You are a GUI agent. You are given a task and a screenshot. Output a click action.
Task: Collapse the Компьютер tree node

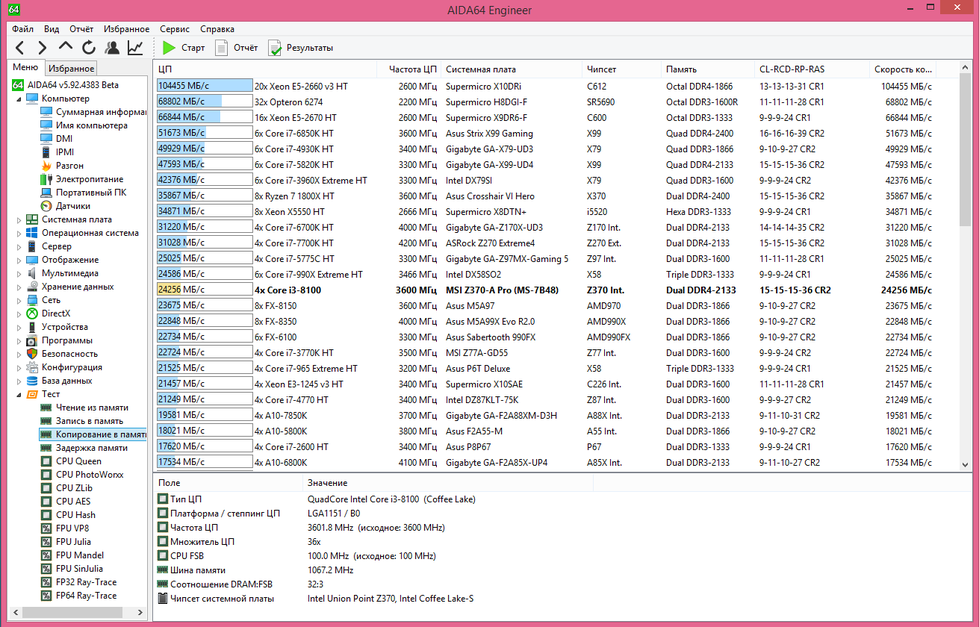coord(19,99)
